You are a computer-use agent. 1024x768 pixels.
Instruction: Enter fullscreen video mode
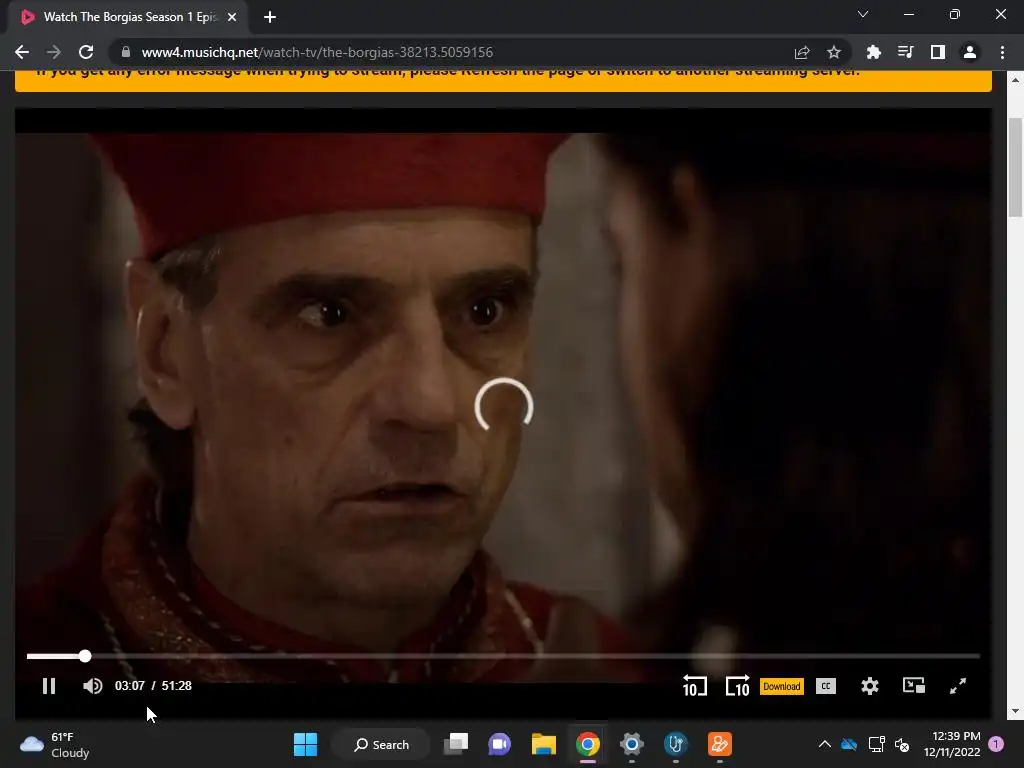tap(958, 686)
